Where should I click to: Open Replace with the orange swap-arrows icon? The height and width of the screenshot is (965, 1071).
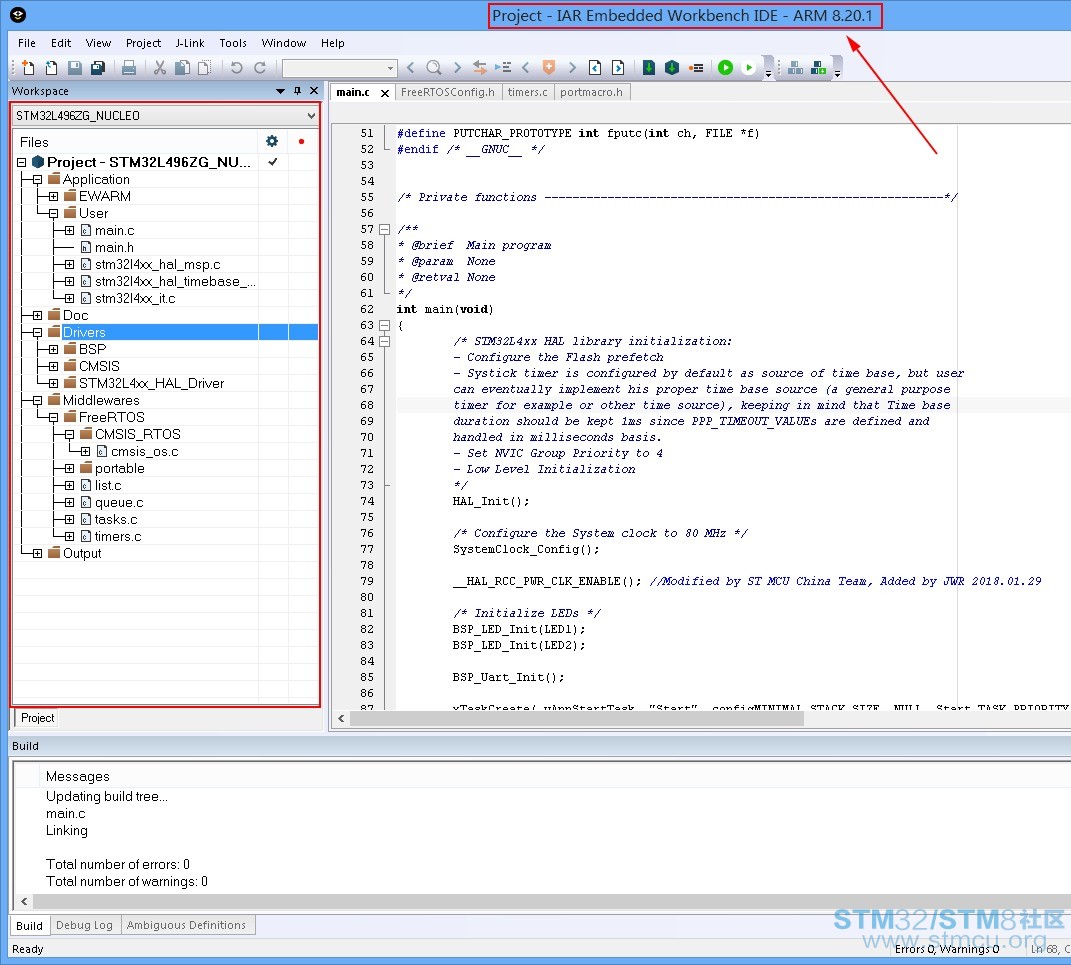coord(479,68)
